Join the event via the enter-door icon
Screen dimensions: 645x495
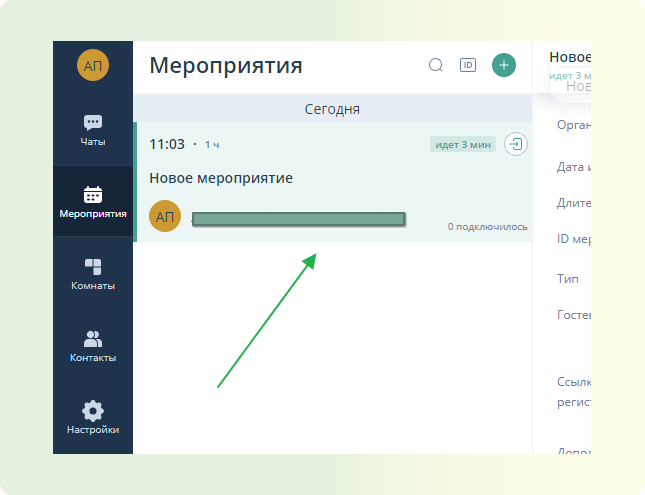[515, 144]
